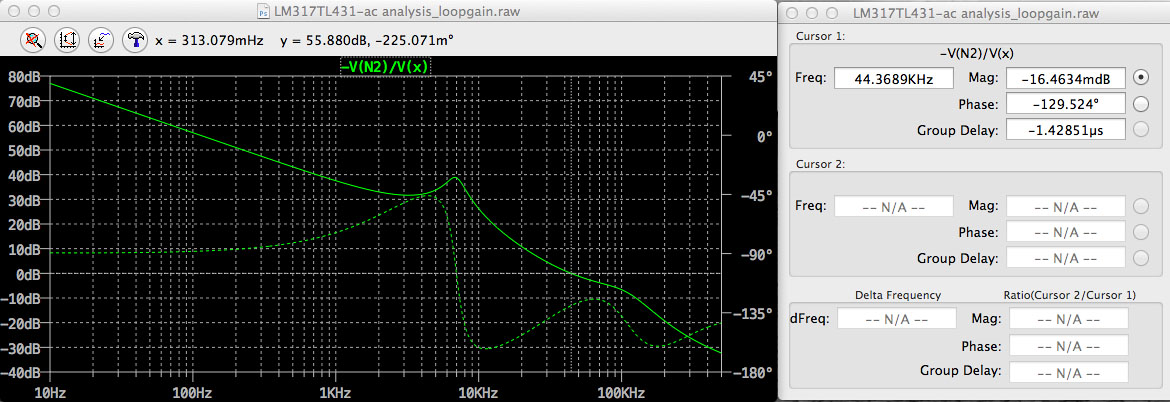
Task: Click the document proxy icon in plot window title
Action: 263,12
